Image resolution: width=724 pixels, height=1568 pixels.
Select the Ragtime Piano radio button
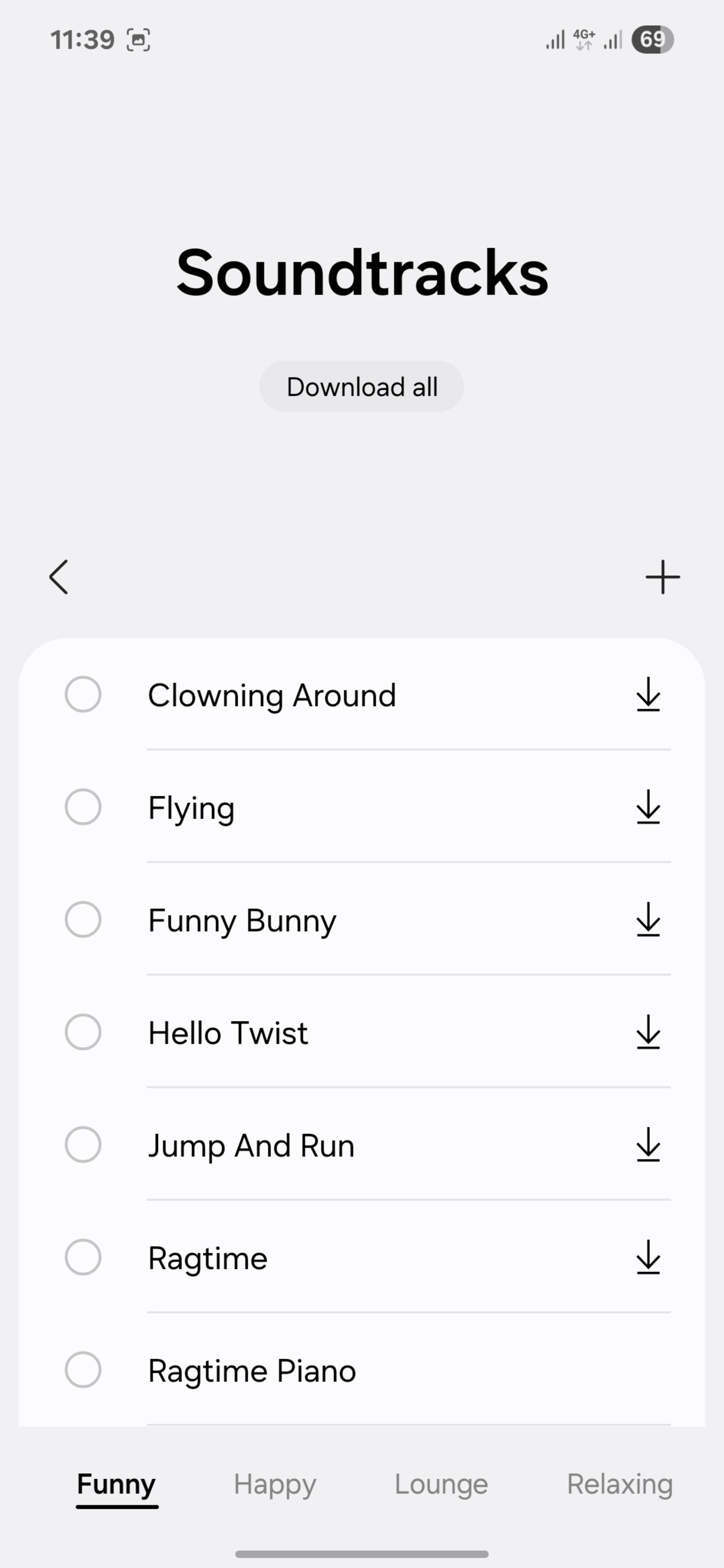(83, 1370)
